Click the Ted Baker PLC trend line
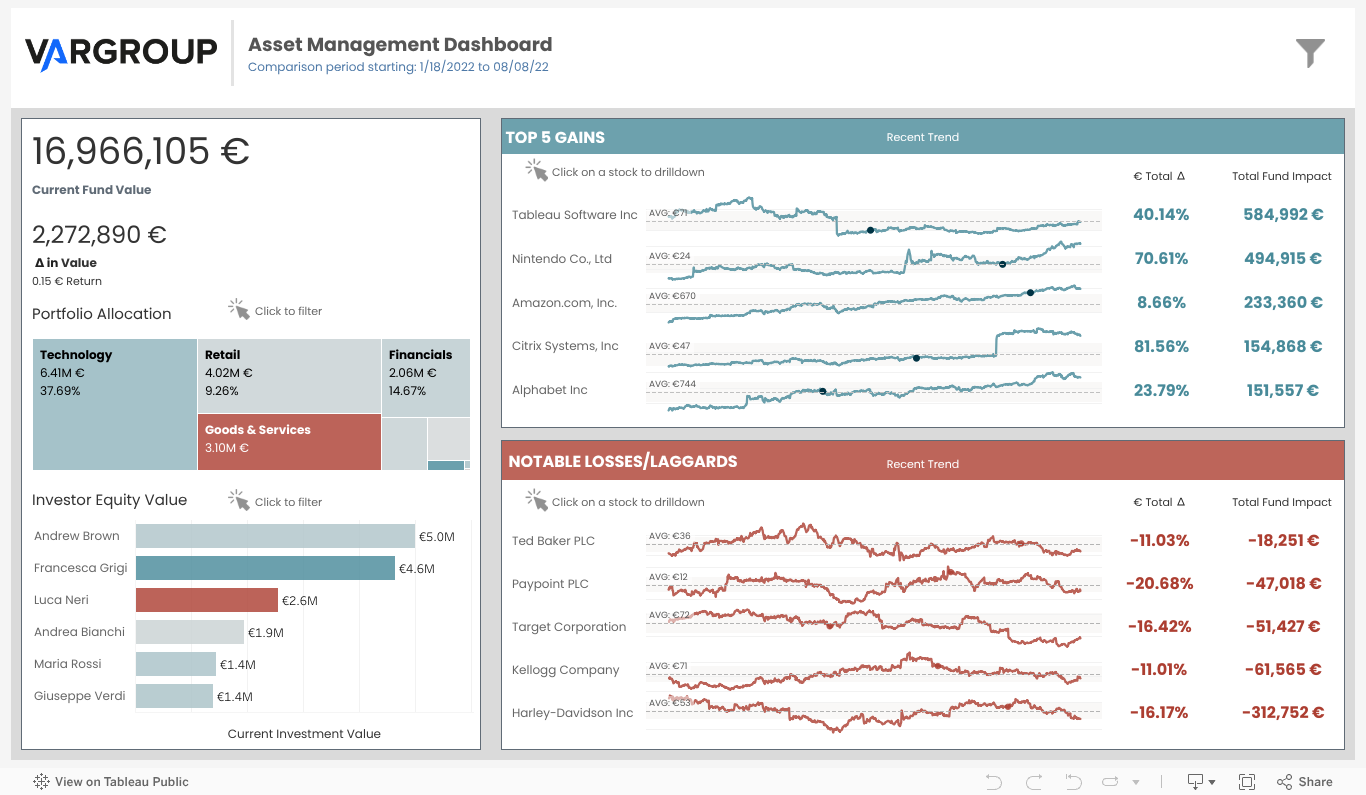The image size is (1366, 795). [x=874, y=541]
